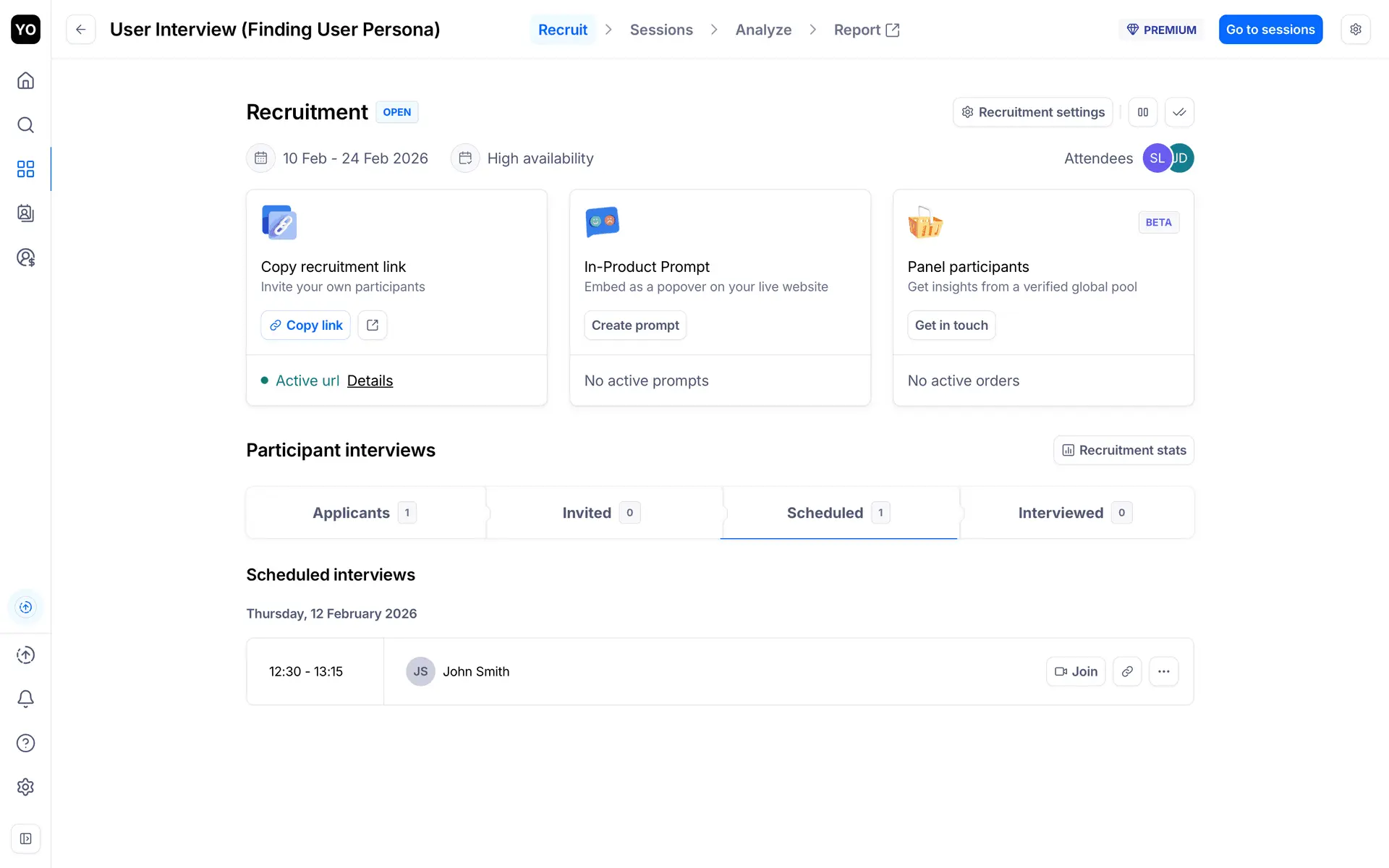Click the Go to sessions button
1389x868 pixels.
coord(1270,30)
